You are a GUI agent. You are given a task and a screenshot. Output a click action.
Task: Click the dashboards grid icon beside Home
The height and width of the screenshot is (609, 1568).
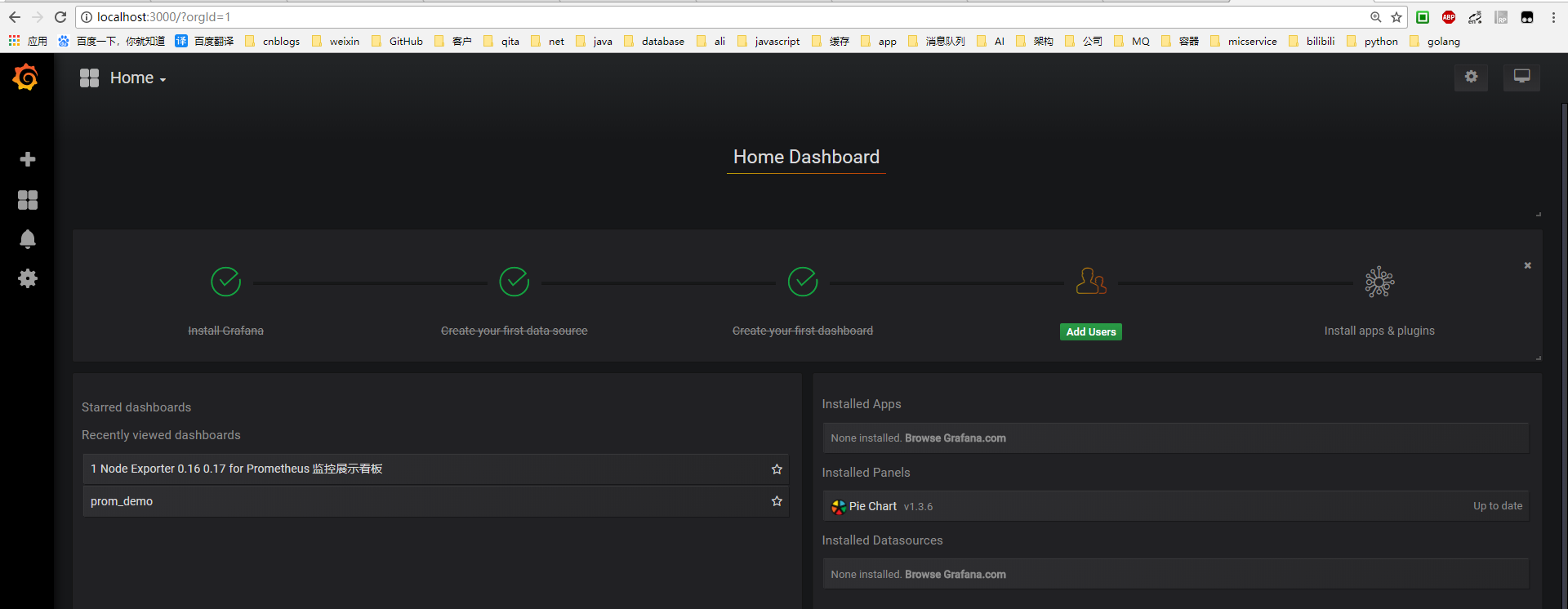coord(89,78)
